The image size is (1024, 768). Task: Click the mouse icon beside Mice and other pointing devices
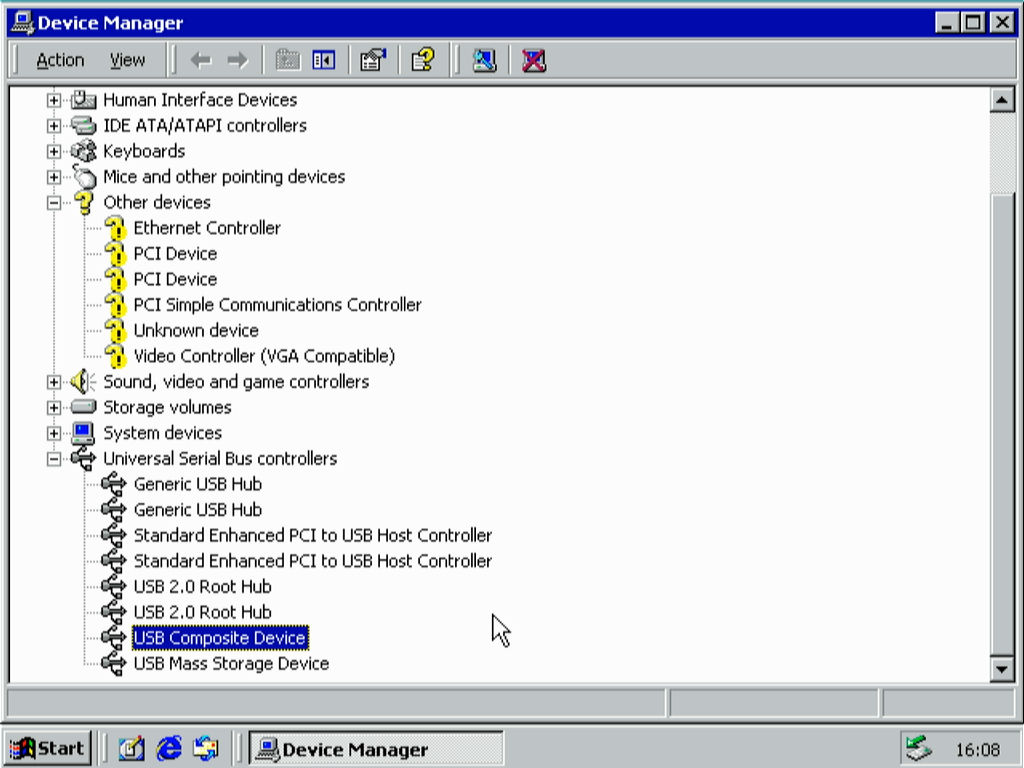click(x=83, y=176)
